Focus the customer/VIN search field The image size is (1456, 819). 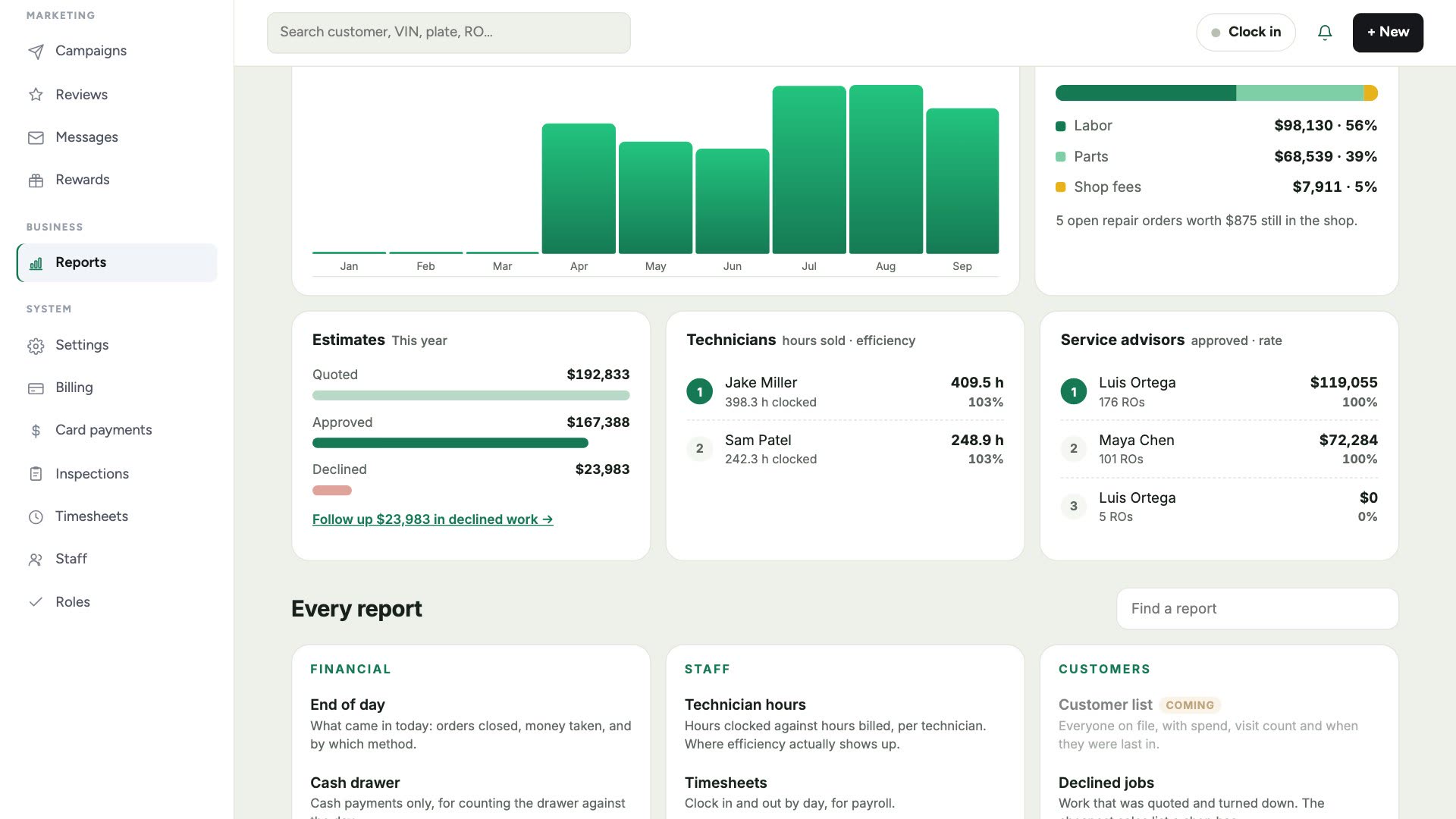(448, 33)
